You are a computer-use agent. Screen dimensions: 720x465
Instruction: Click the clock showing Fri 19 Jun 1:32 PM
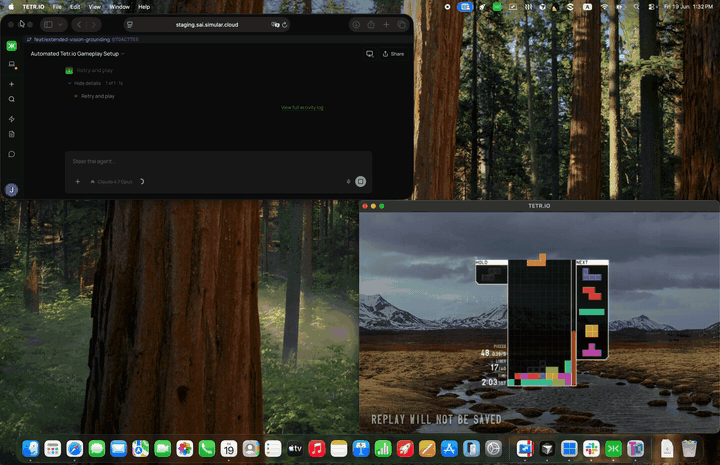[688, 7]
